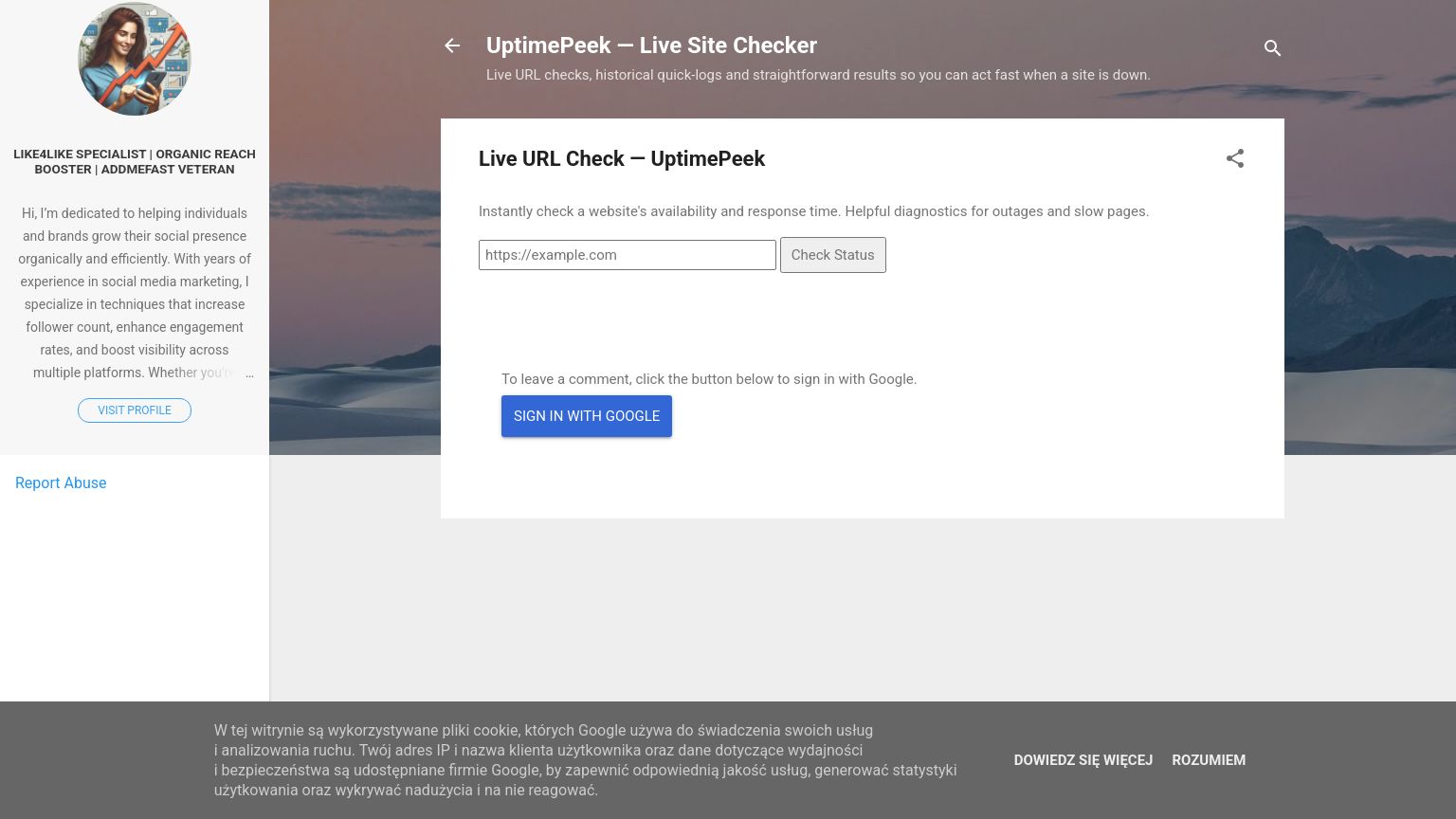
Task: Open the post titled Live URL Check — UptimePeek
Action: [x=622, y=158]
